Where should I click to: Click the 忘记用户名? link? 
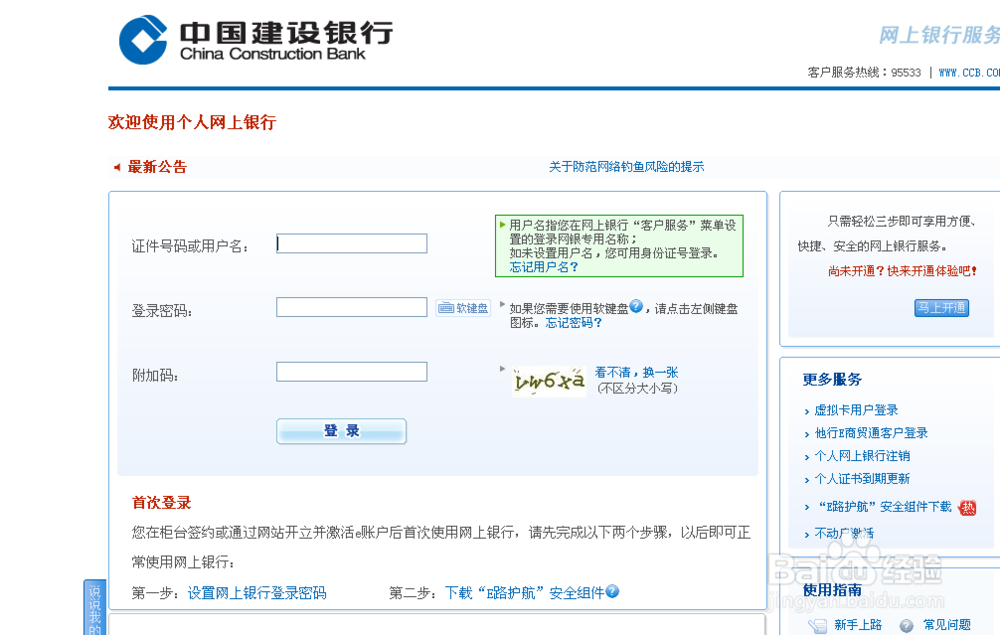543,267
